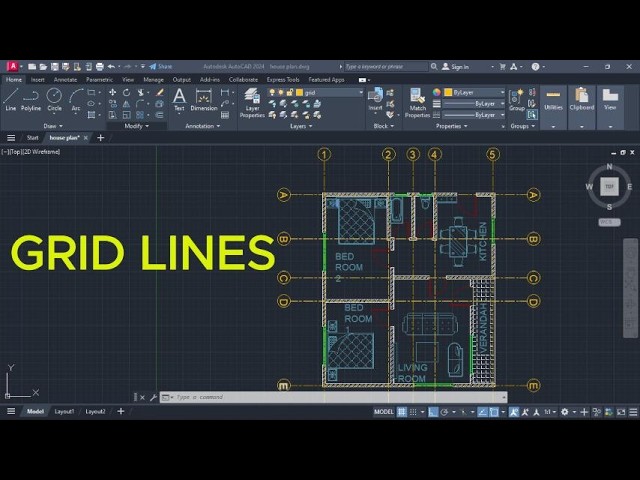
Task: Toggle clean screen in status bar
Action: (621, 412)
